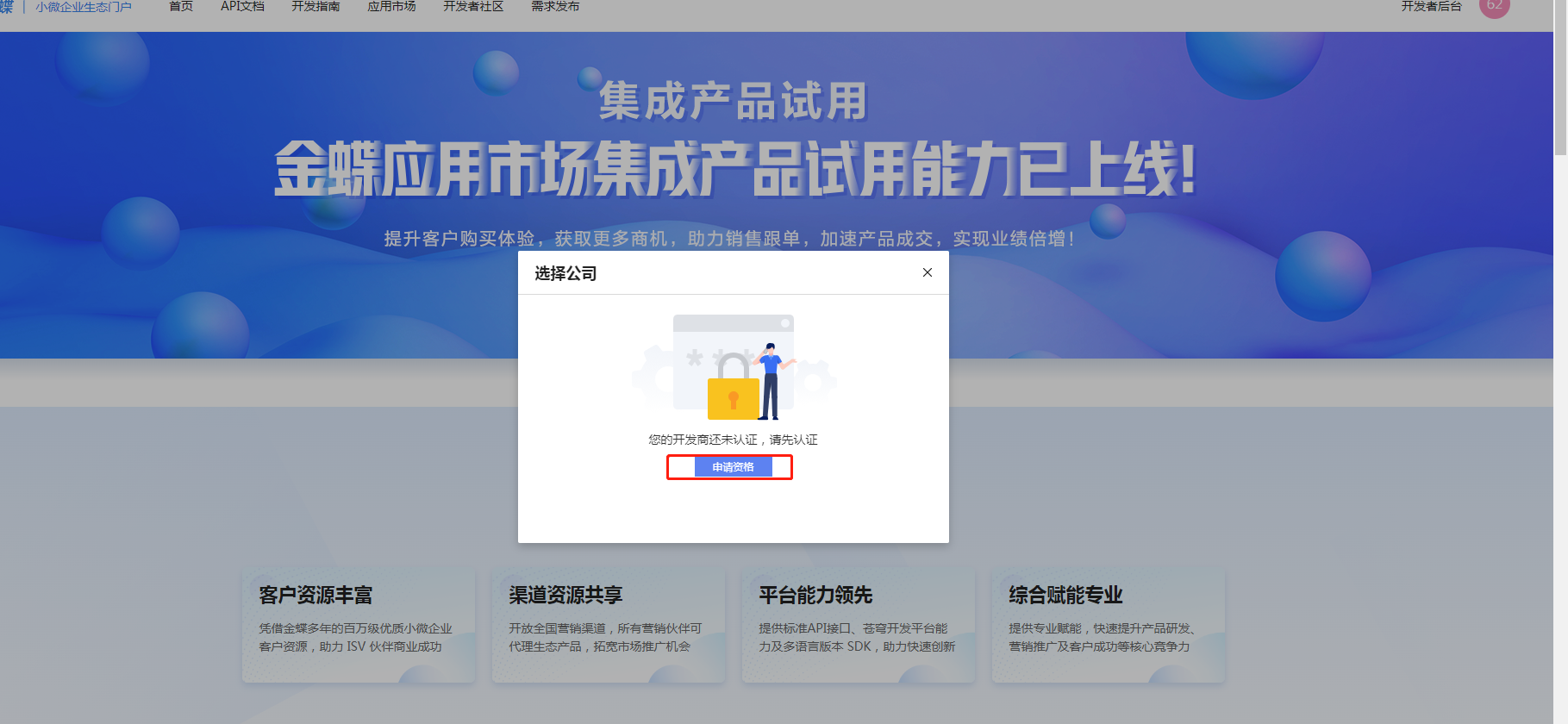Click the padlock illustration in the dialog
The image size is (1568, 724).
(734, 387)
